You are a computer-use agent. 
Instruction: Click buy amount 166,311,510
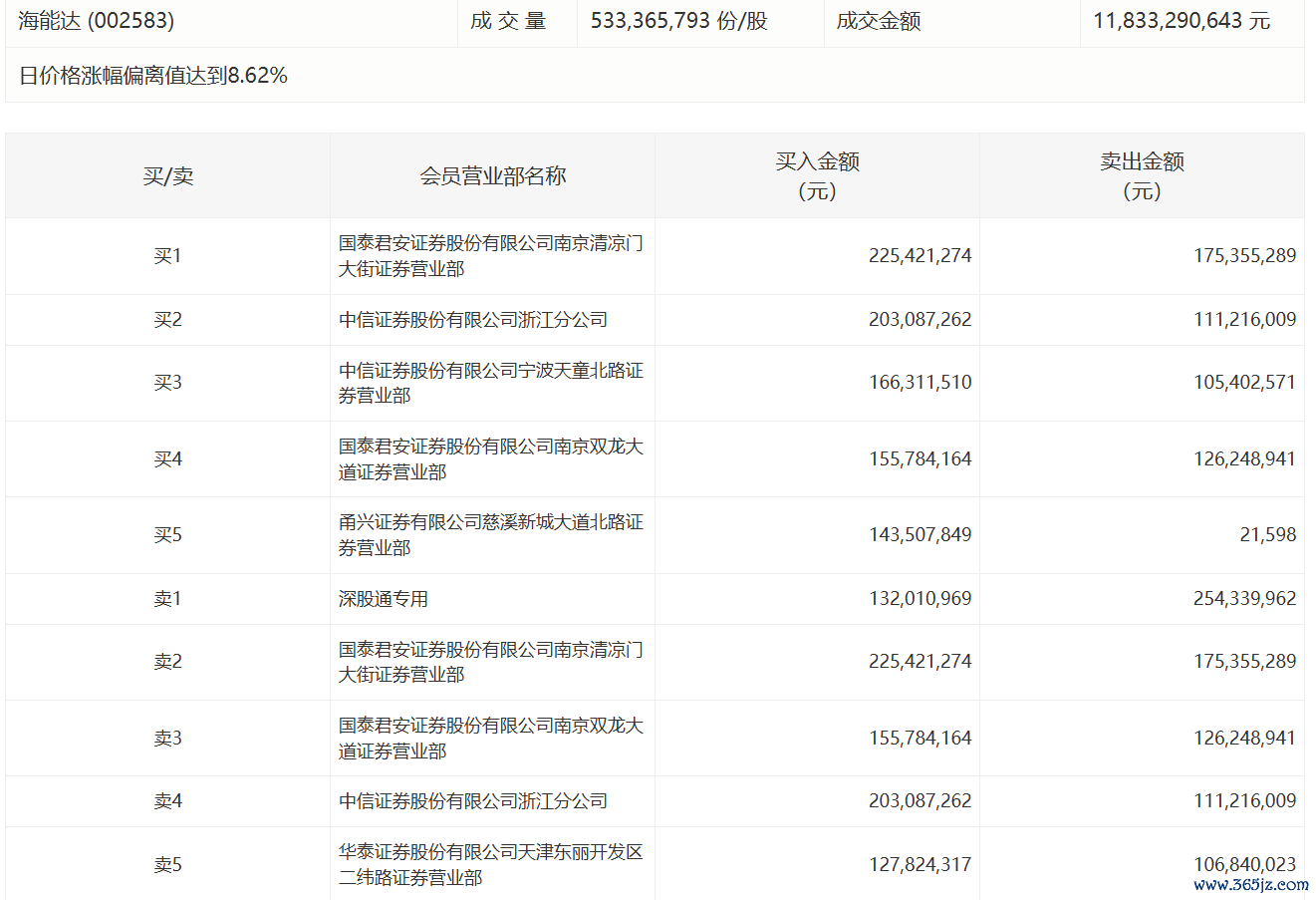(x=921, y=383)
